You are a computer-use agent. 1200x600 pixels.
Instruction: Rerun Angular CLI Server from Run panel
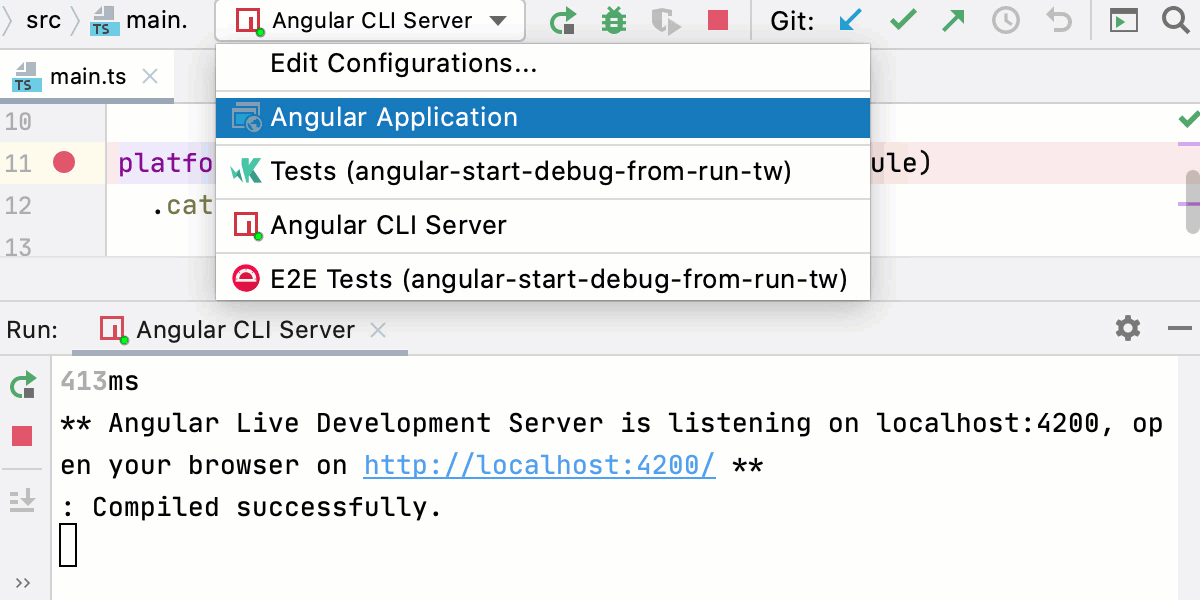click(x=23, y=385)
